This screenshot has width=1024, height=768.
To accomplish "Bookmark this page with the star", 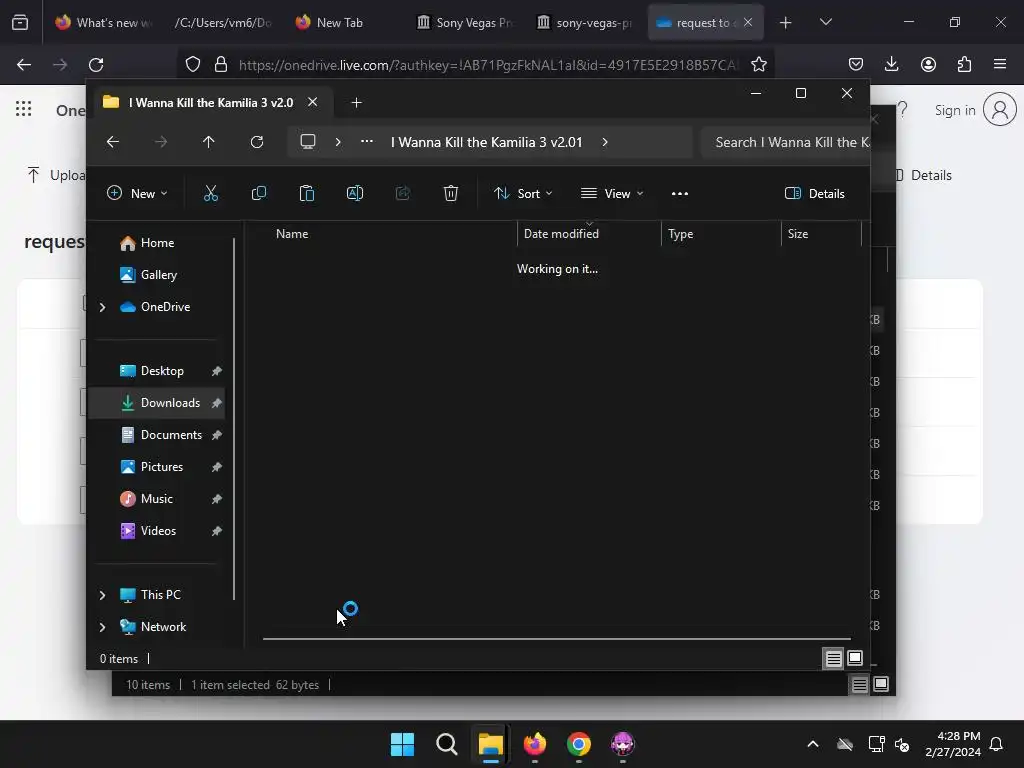I will pyautogui.click(x=759, y=65).
